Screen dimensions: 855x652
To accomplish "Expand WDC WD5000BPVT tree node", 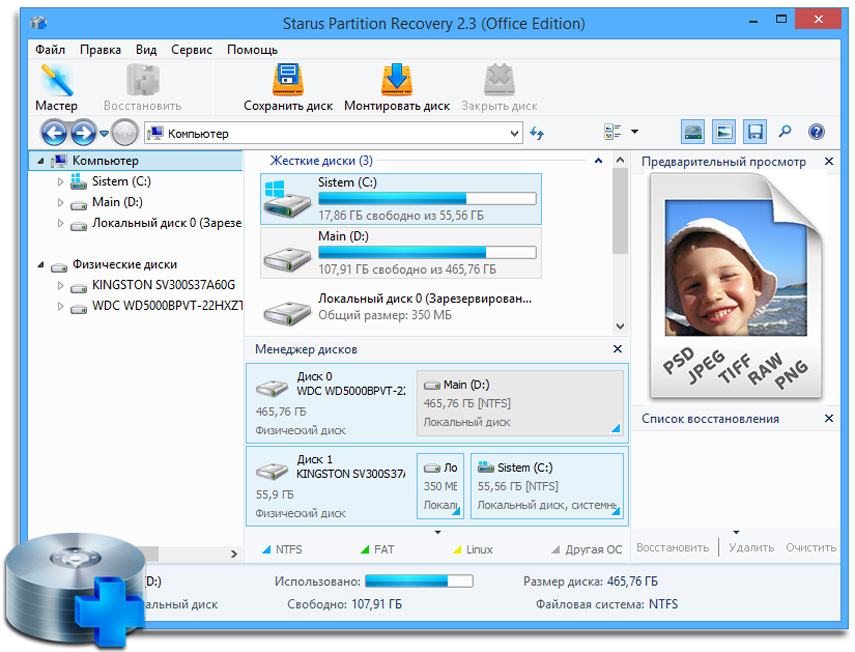I will 60,306.
